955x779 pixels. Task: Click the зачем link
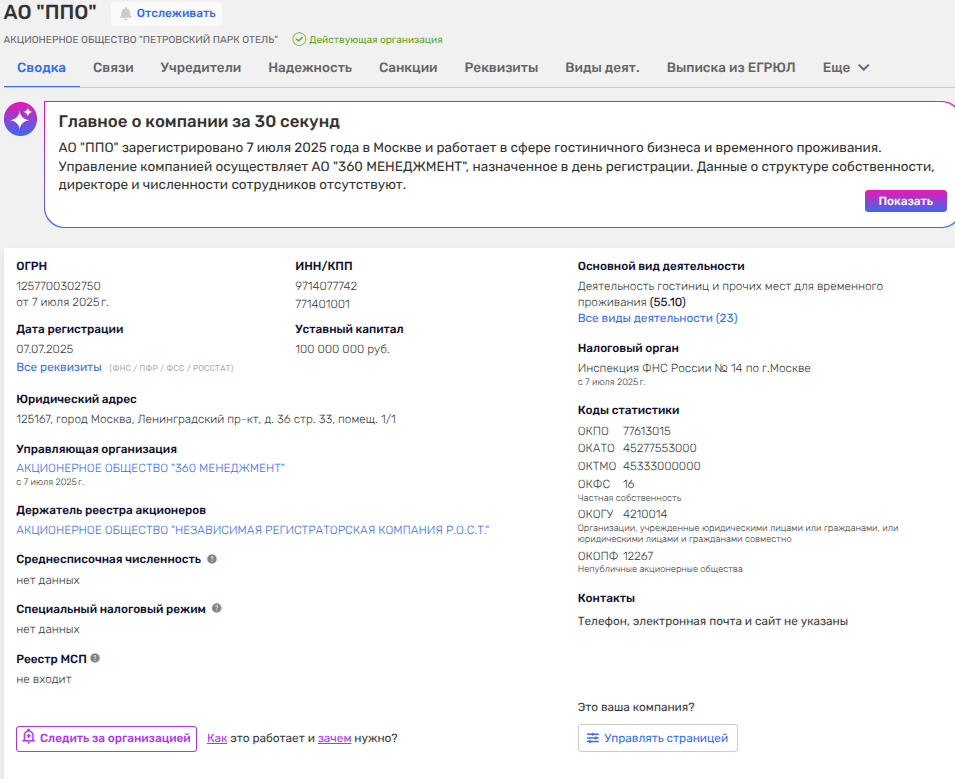click(334, 738)
